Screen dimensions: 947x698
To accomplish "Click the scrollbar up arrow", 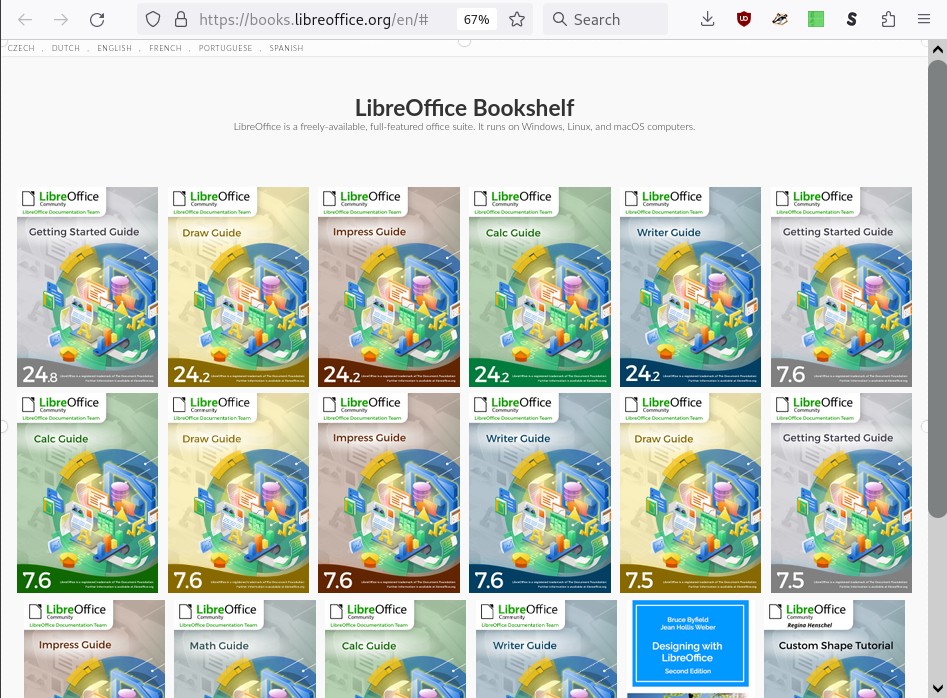I will point(937,50).
